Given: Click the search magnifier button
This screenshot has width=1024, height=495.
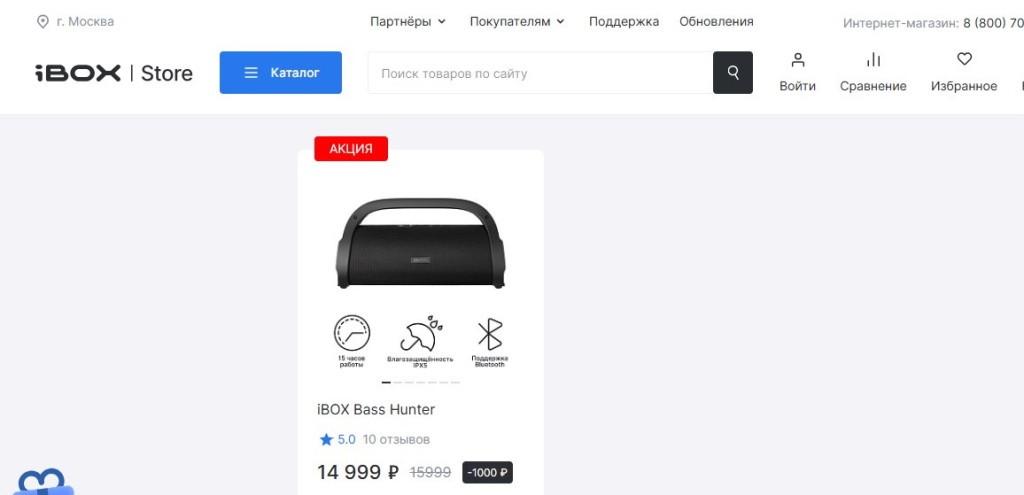Looking at the screenshot, I should click(733, 72).
